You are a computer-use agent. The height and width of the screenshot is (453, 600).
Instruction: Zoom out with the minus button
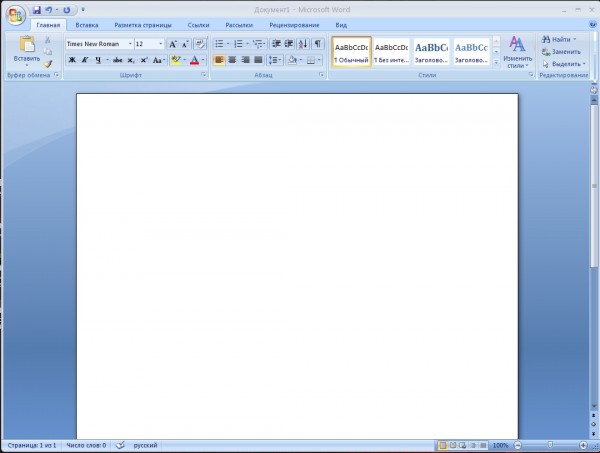click(x=518, y=445)
